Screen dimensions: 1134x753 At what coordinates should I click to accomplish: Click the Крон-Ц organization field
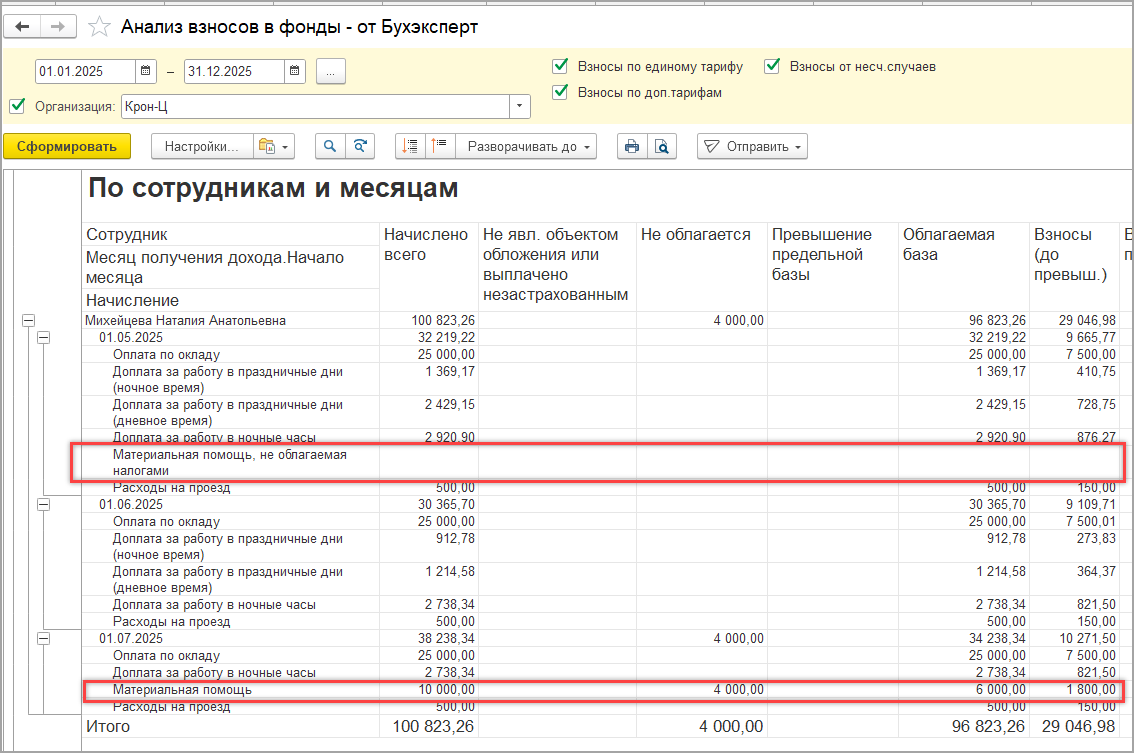tap(315, 106)
